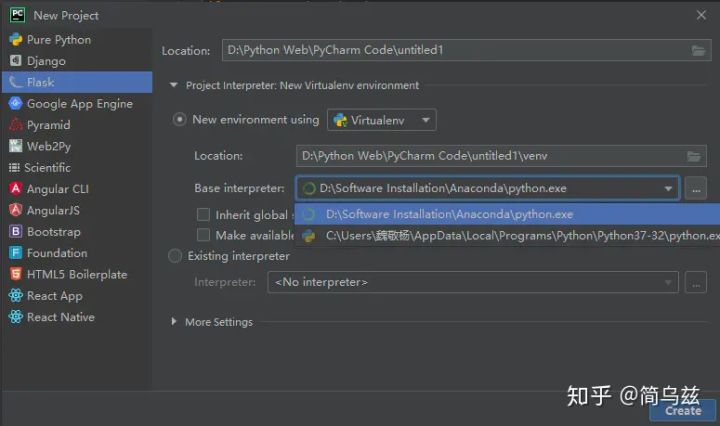
Task: Select Angular CLI project type
Action: click(77, 189)
